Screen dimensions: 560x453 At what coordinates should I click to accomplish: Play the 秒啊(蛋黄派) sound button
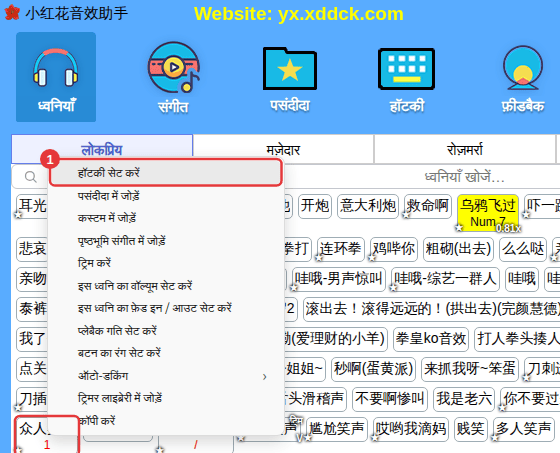tap(373, 369)
